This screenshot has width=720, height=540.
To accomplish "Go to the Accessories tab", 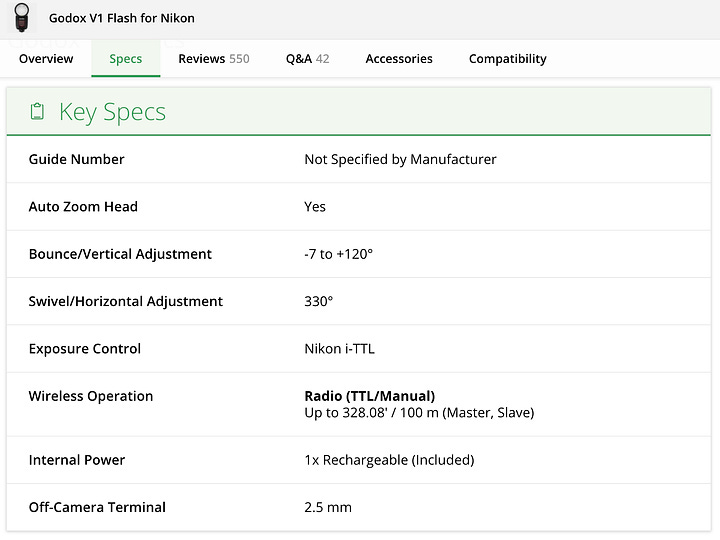I will click(x=399, y=59).
